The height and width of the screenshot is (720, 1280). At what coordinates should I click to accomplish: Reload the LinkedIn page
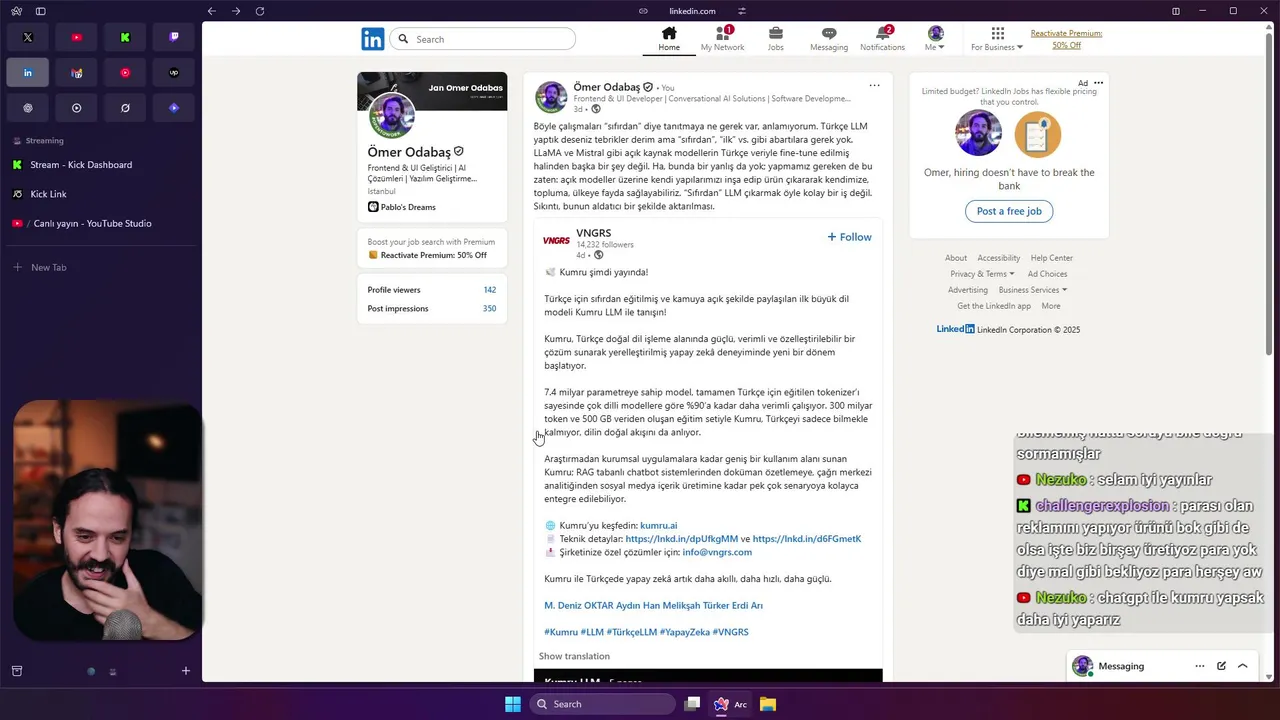[x=260, y=11]
